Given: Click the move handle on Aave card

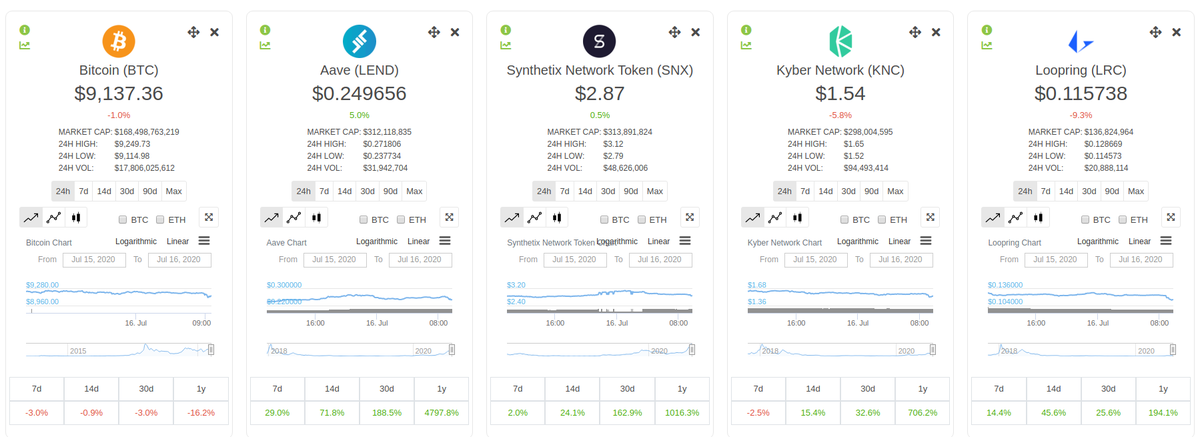Looking at the screenshot, I should [434, 33].
